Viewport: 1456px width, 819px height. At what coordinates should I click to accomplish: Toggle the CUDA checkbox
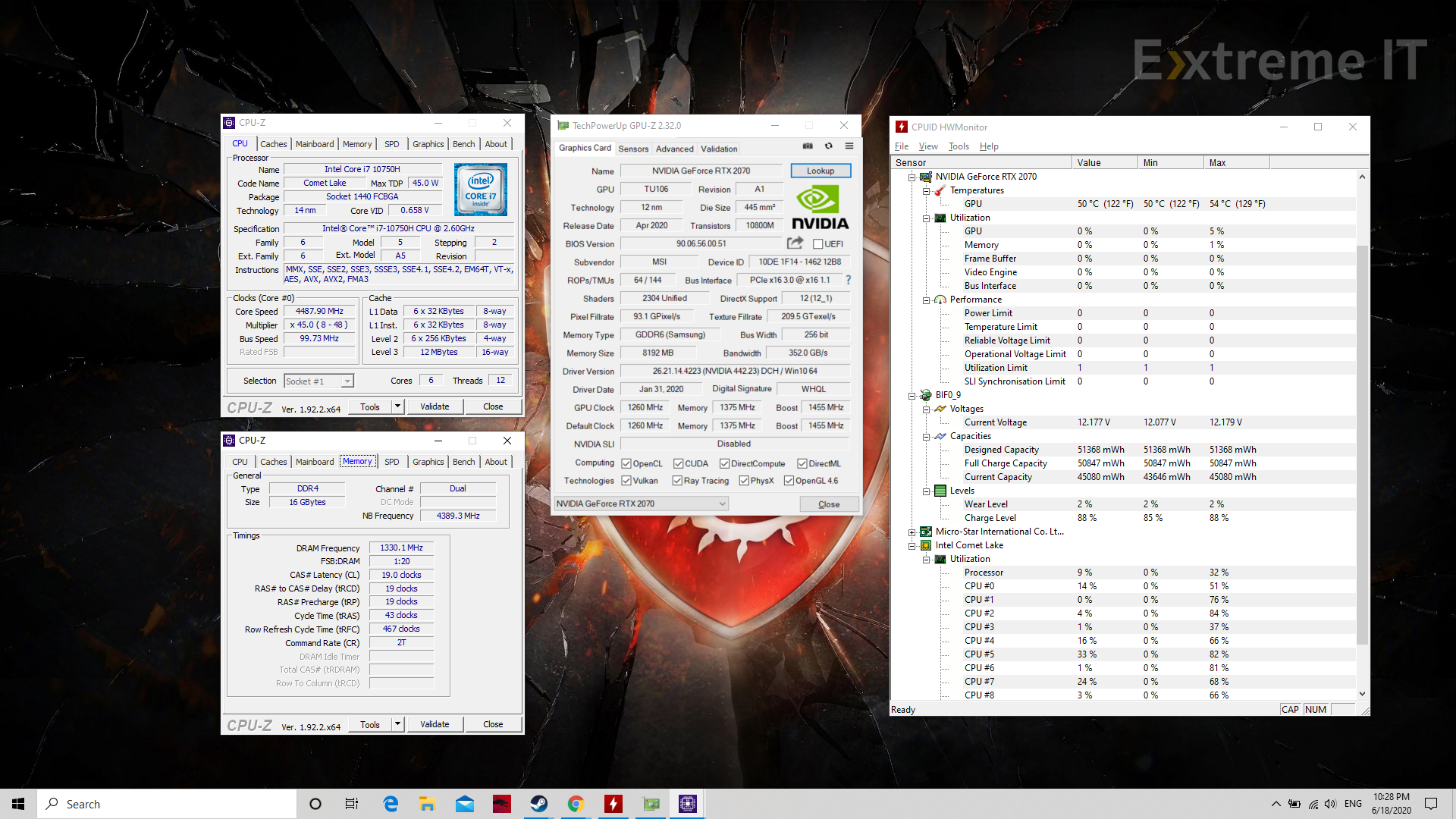(679, 463)
